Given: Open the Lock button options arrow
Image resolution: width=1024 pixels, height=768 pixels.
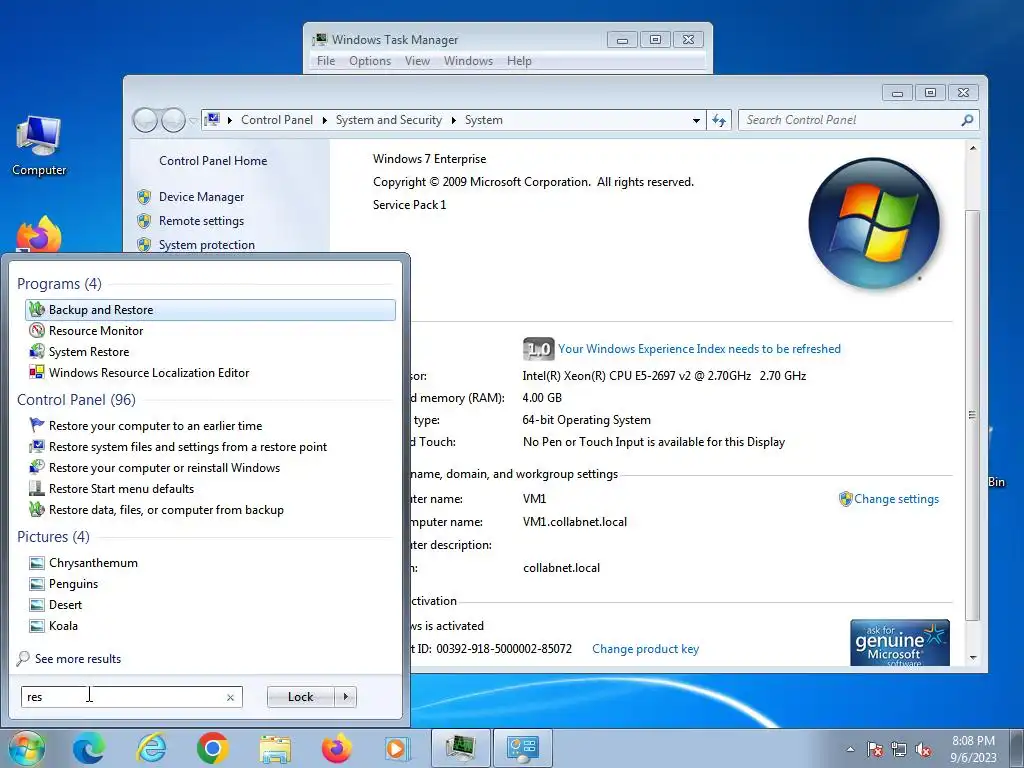Looking at the screenshot, I should (346, 697).
